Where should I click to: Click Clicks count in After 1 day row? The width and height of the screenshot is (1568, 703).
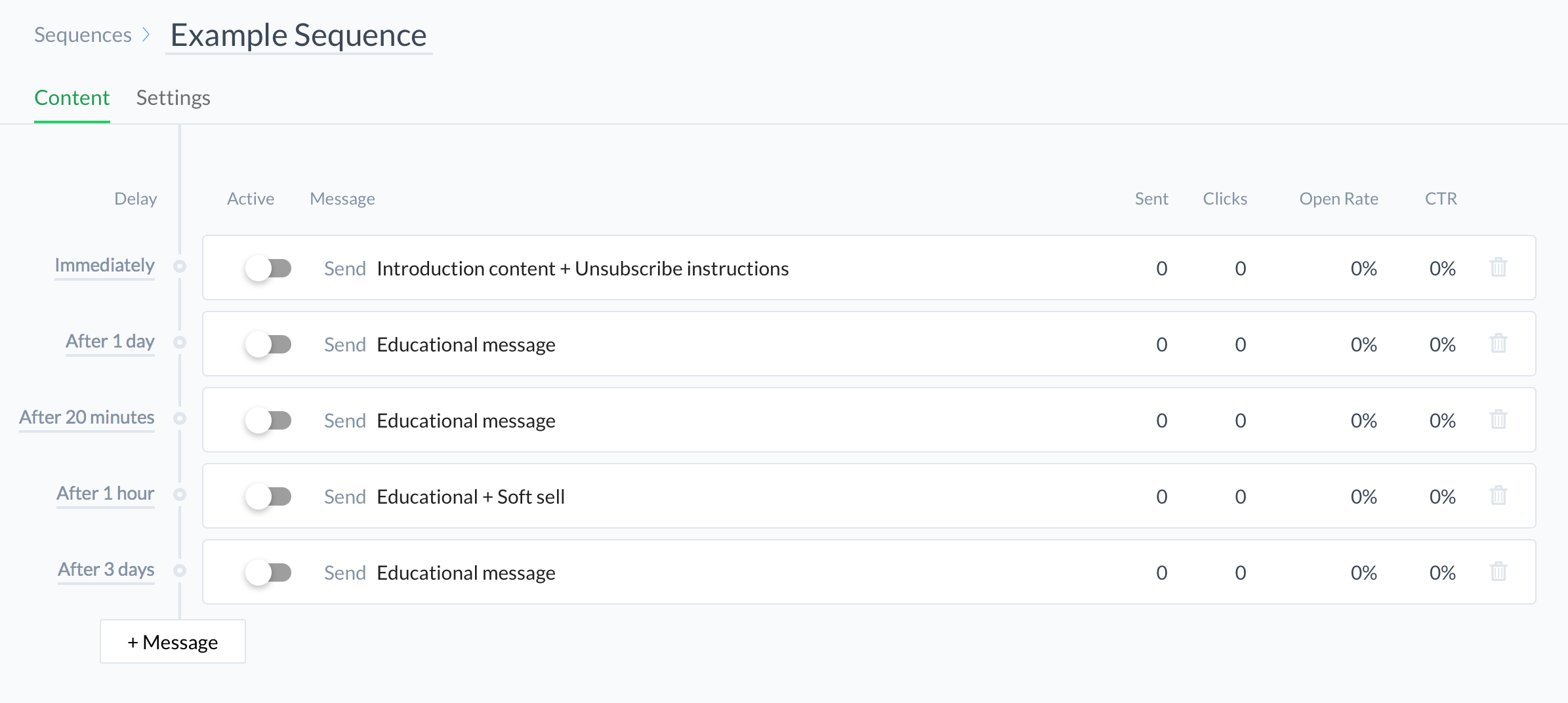coord(1240,344)
